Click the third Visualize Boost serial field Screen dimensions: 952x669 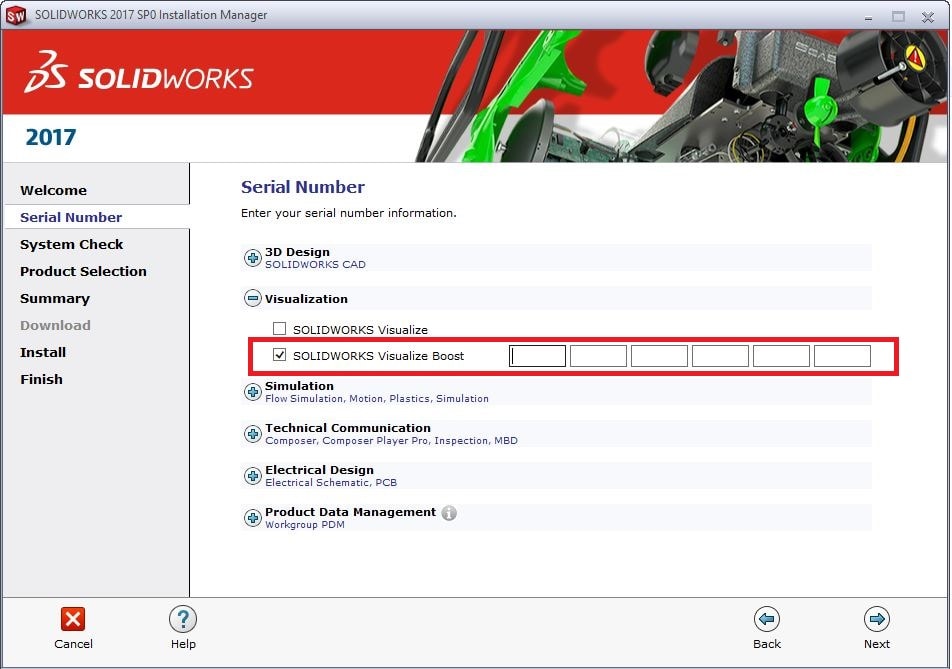point(659,356)
